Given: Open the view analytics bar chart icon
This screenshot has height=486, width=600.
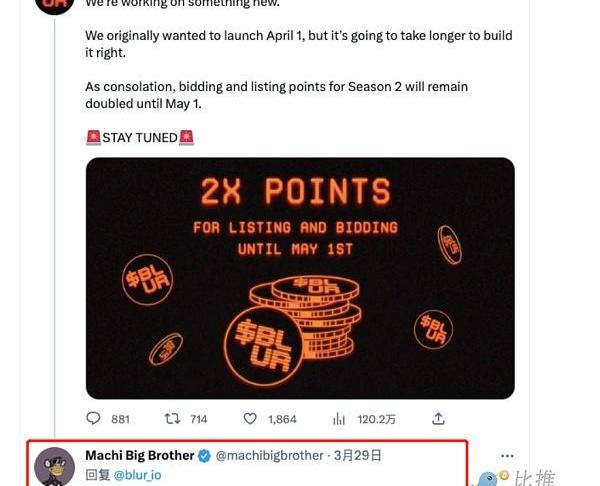Looking at the screenshot, I should click(x=338, y=419).
